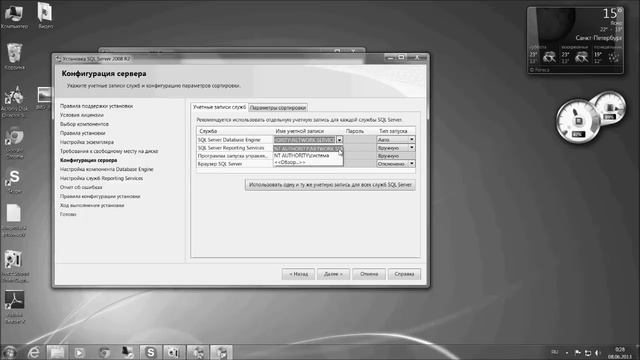The image size is (640, 360).
Task: Click Правила установки step in sidebar
Action: point(82,133)
